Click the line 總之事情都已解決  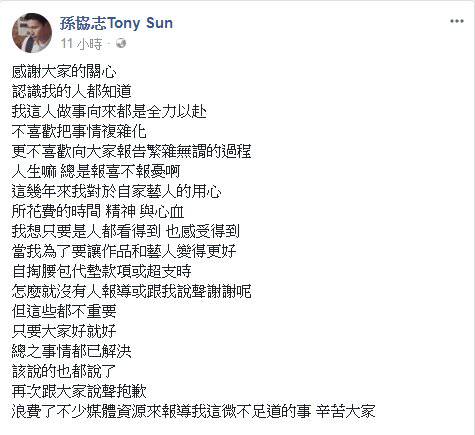[72, 351]
